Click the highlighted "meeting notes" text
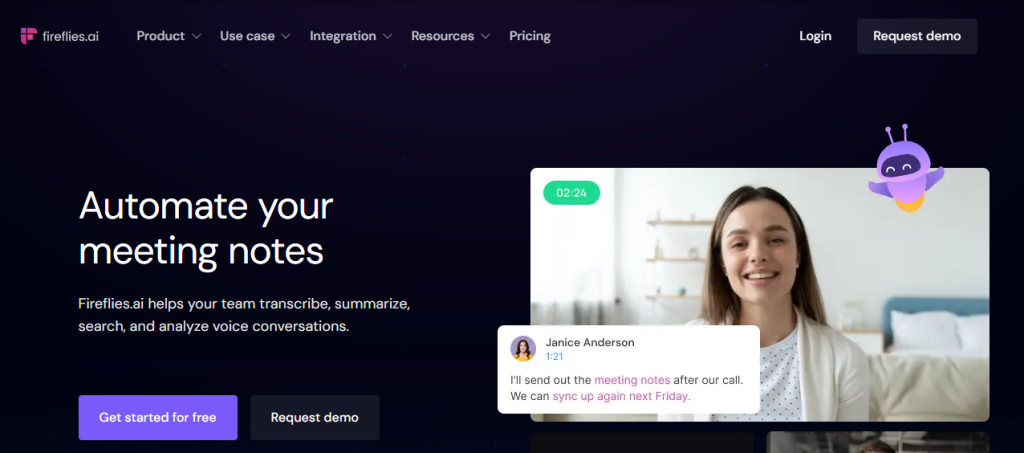The width and height of the screenshot is (1024, 453). point(632,380)
